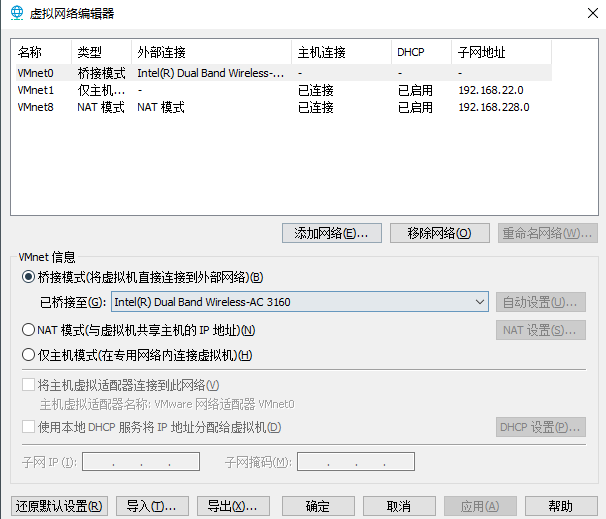Click the 子网掩码 input field

coord(356,462)
